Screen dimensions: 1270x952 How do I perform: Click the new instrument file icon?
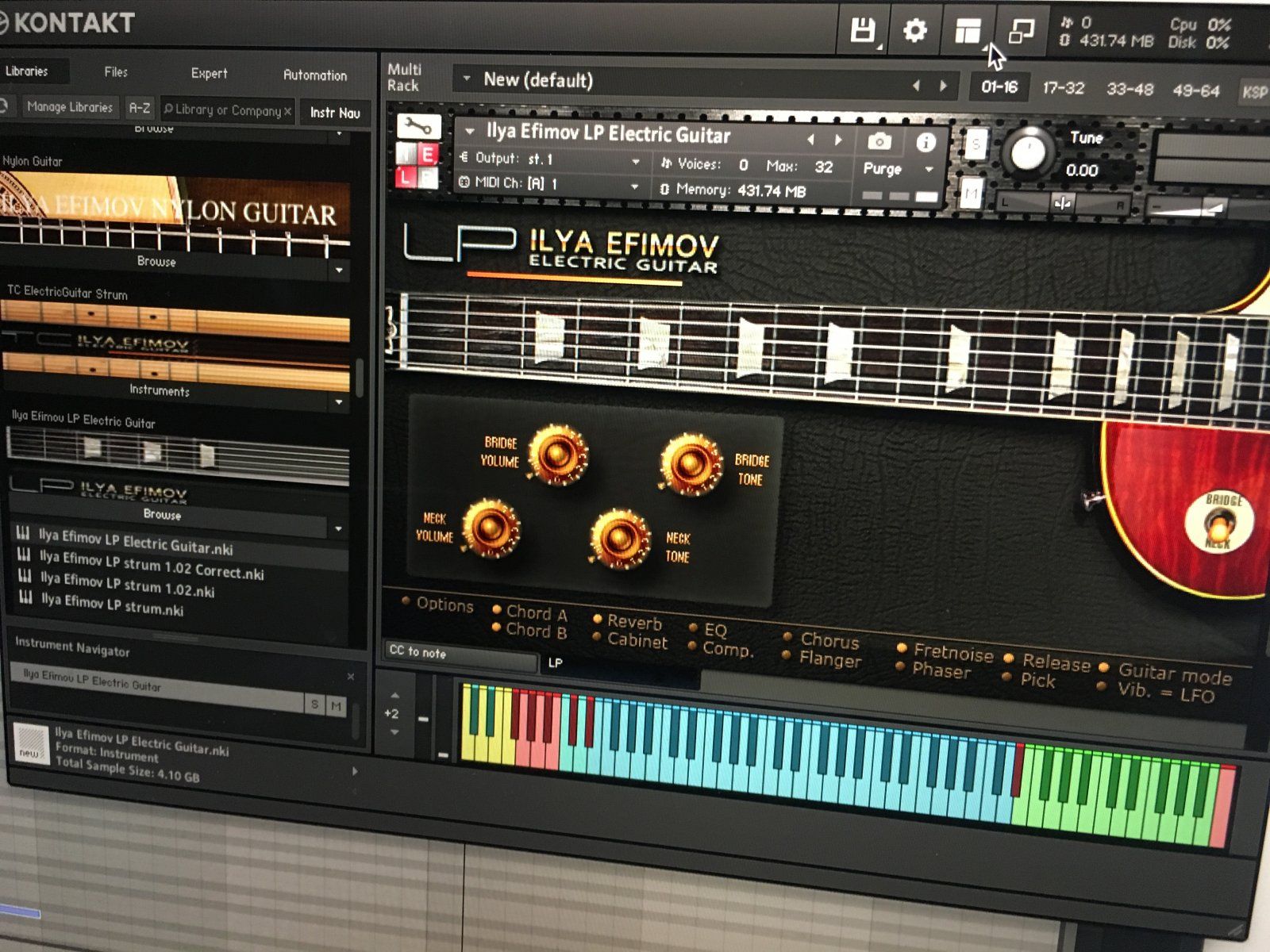30,743
